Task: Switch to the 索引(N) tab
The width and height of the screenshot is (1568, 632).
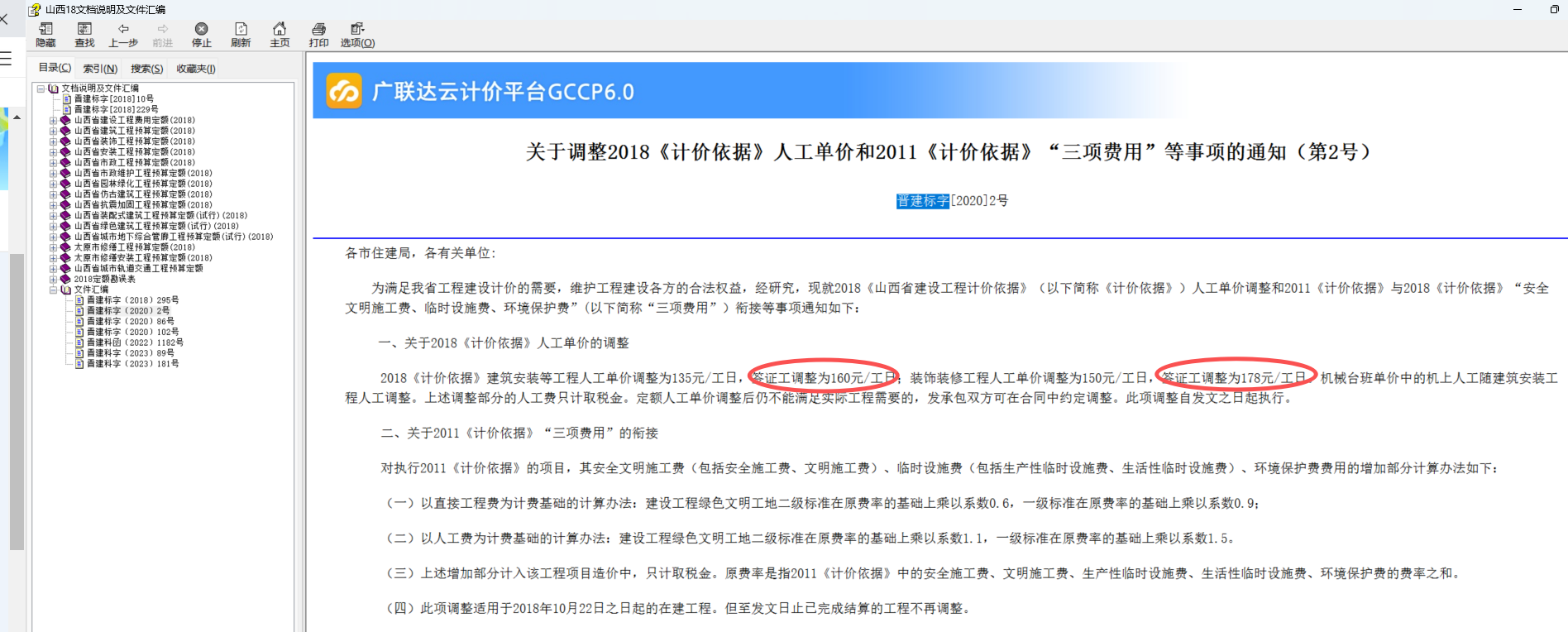Action: 100,69
